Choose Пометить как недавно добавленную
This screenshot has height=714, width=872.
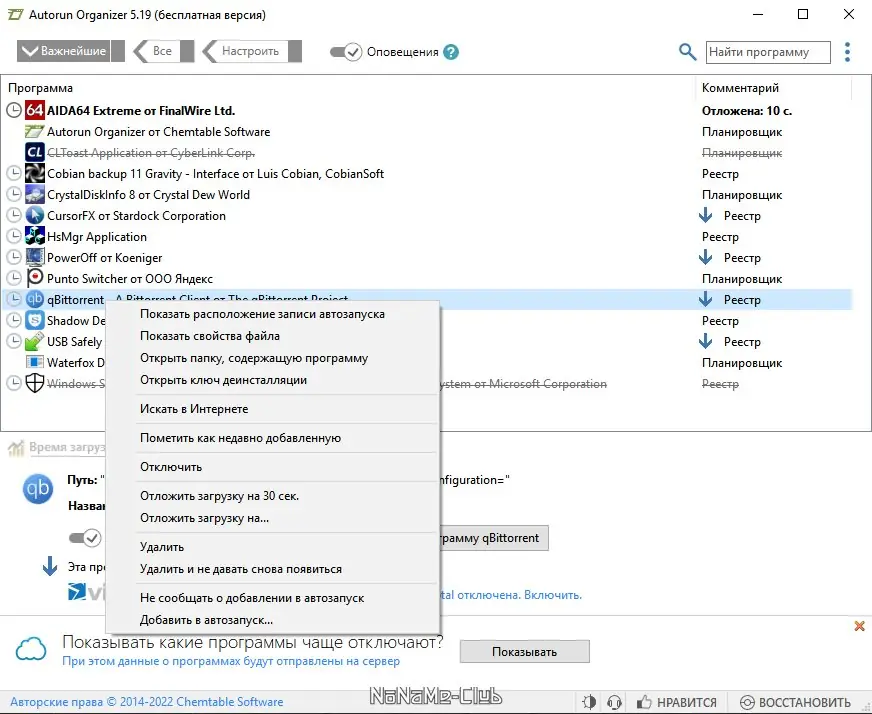(272, 438)
